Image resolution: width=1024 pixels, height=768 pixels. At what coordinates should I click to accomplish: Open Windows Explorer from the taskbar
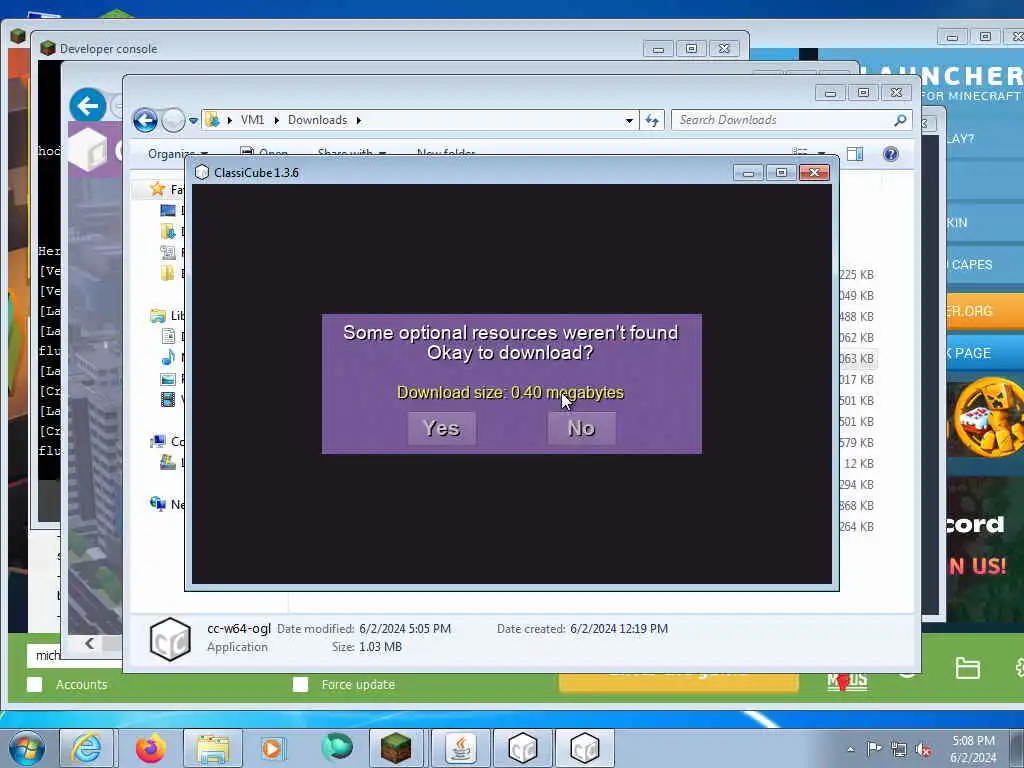(x=212, y=748)
